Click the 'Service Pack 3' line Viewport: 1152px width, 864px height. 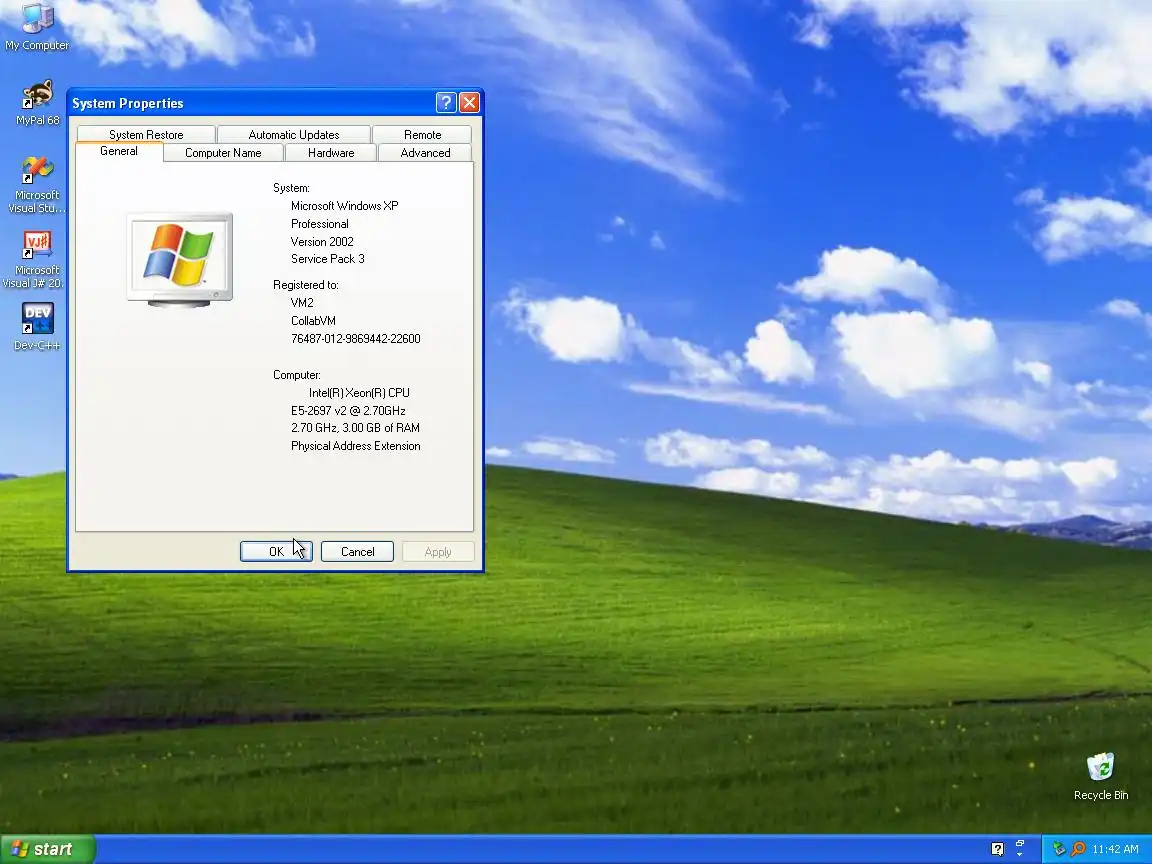[328, 259]
